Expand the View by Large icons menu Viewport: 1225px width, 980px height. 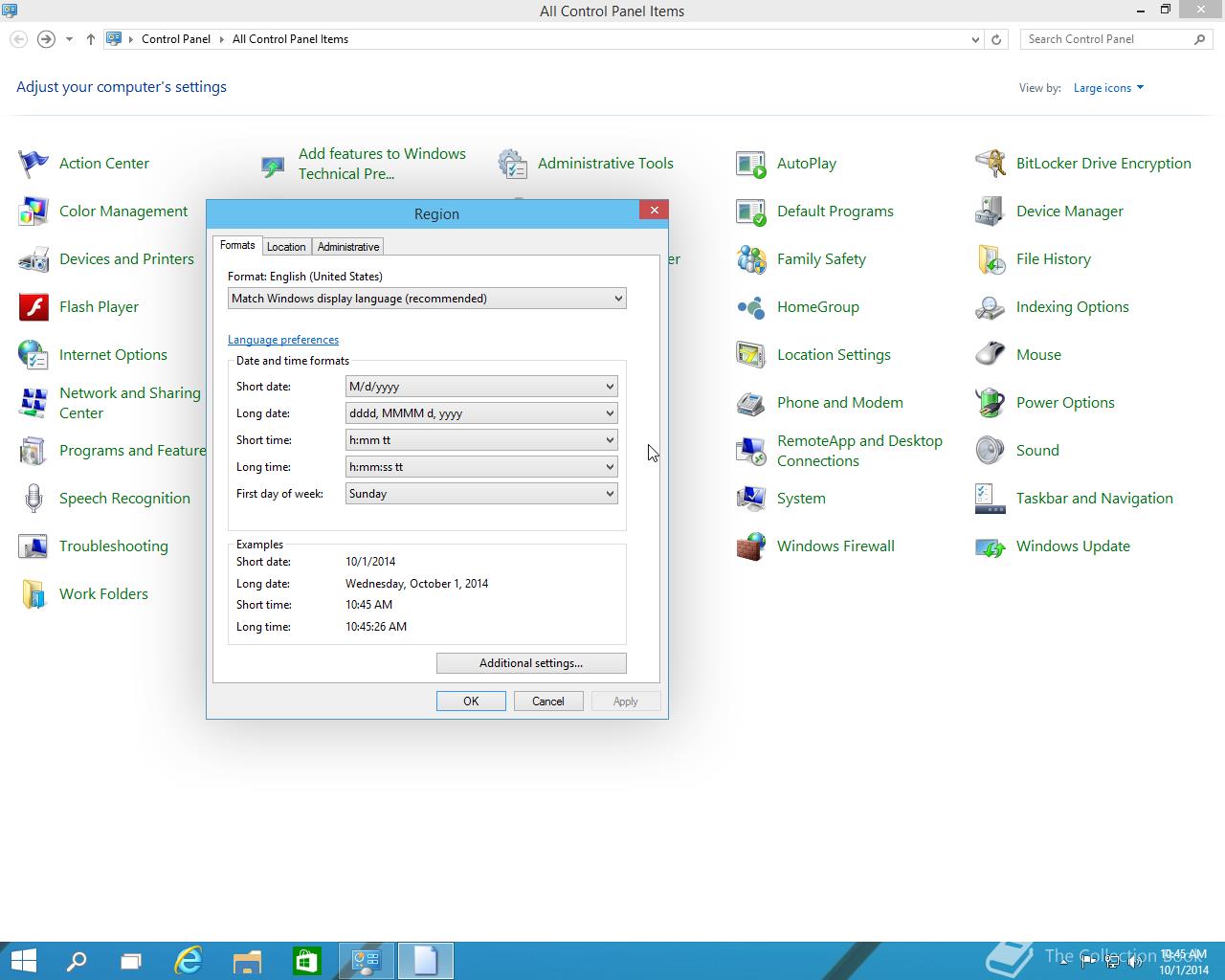click(1108, 88)
